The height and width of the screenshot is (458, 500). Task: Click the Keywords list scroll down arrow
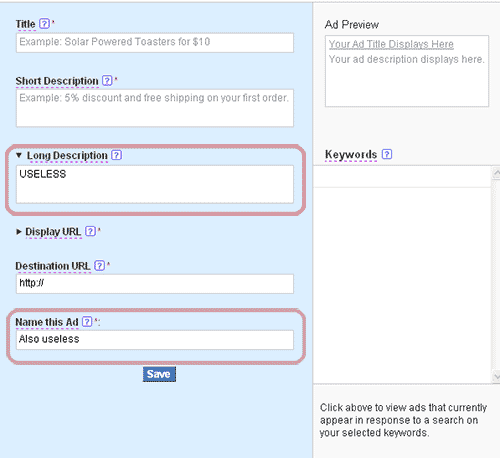click(496, 377)
